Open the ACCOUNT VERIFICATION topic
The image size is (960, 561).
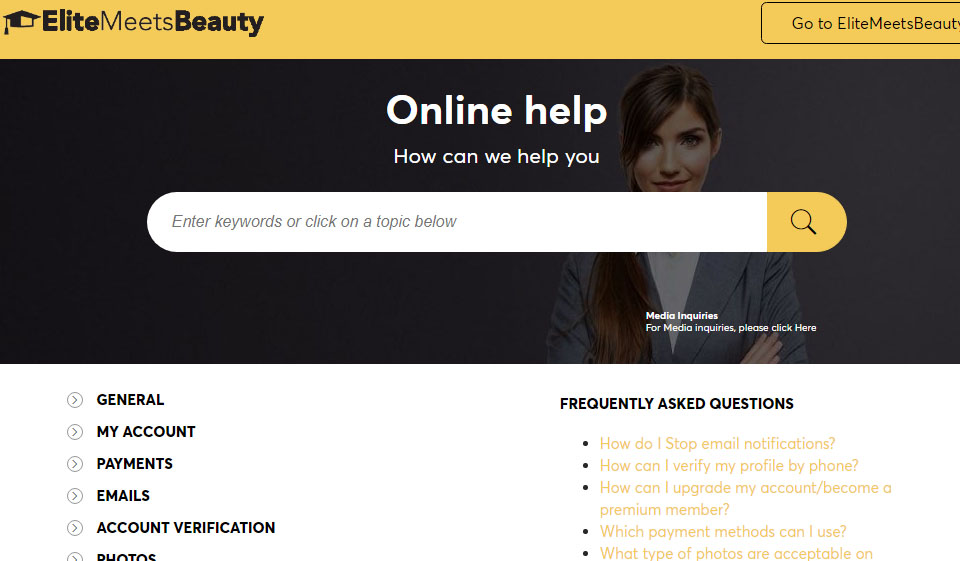(x=185, y=528)
